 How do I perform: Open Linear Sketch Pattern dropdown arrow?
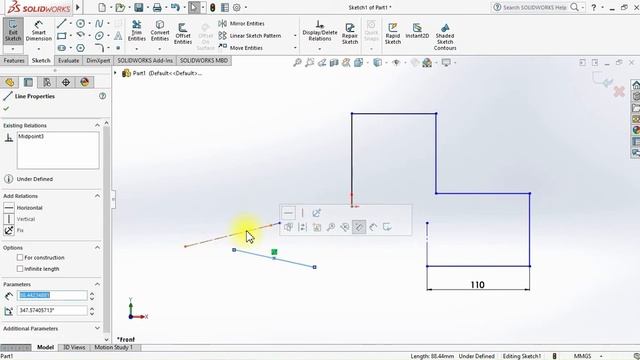295,36
